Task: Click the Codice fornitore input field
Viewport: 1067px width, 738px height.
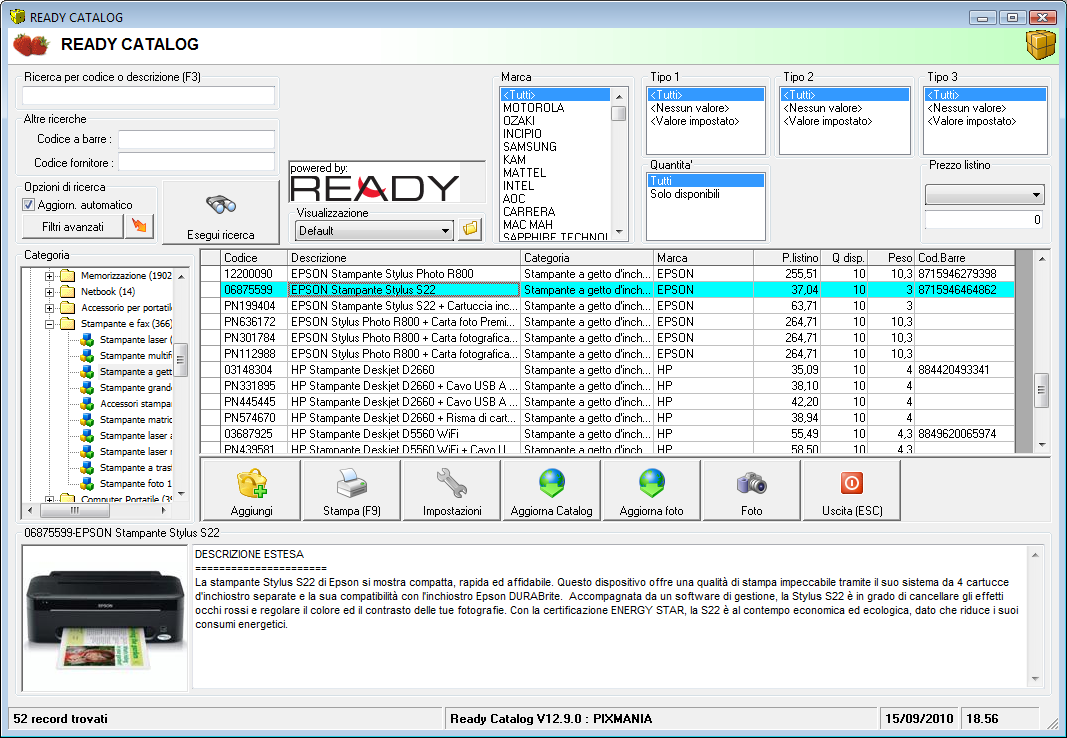Action: click(x=196, y=163)
